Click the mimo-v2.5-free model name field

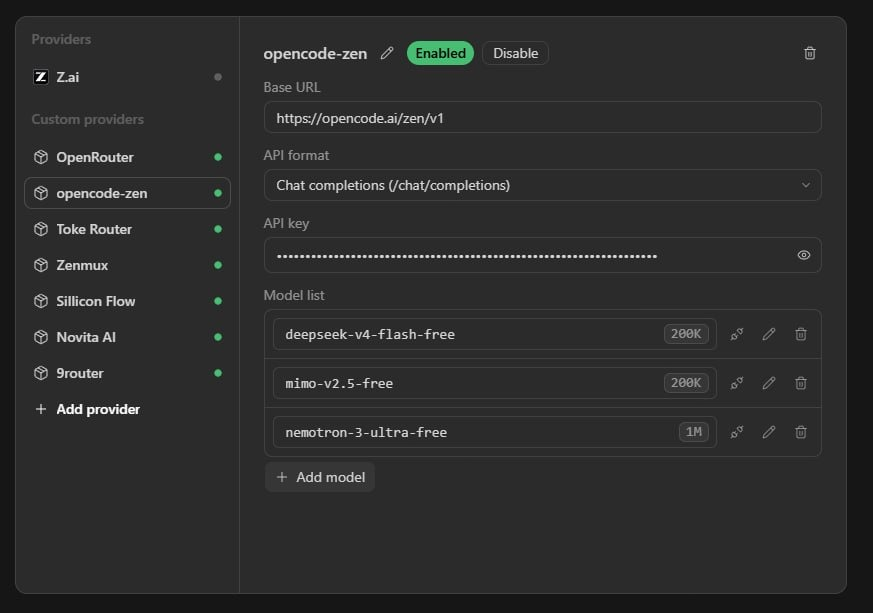pyautogui.click(x=494, y=383)
